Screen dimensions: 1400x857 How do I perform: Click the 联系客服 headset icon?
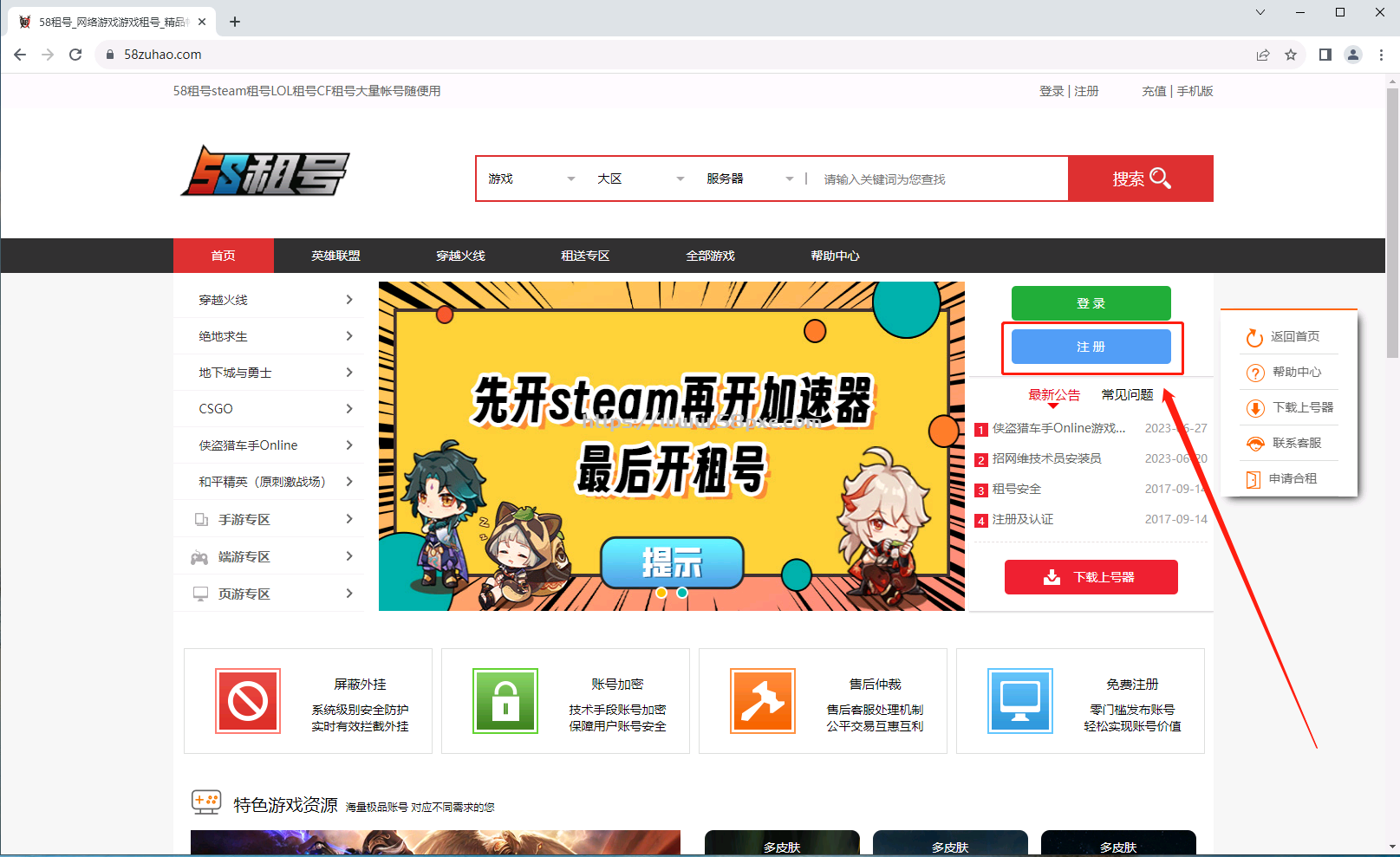tap(1255, 444)
